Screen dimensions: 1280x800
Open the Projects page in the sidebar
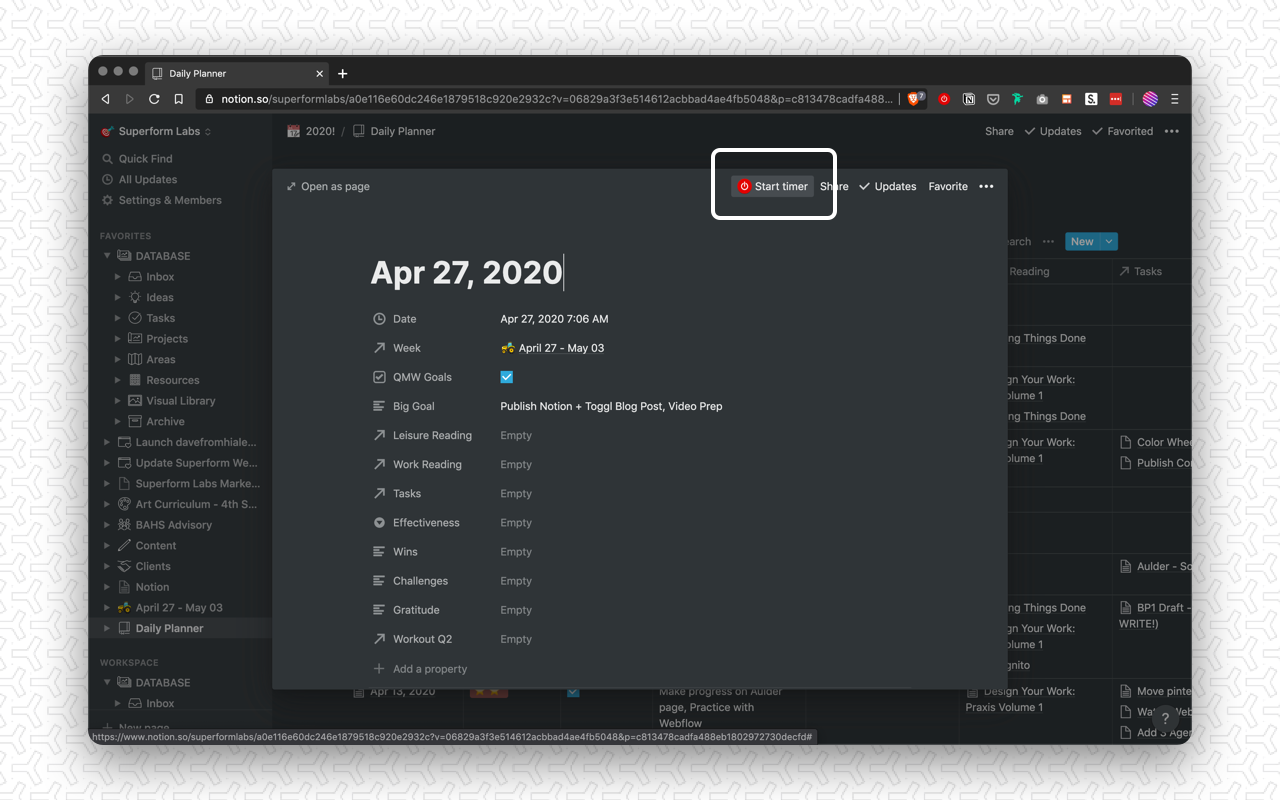(x=167, y=339)
